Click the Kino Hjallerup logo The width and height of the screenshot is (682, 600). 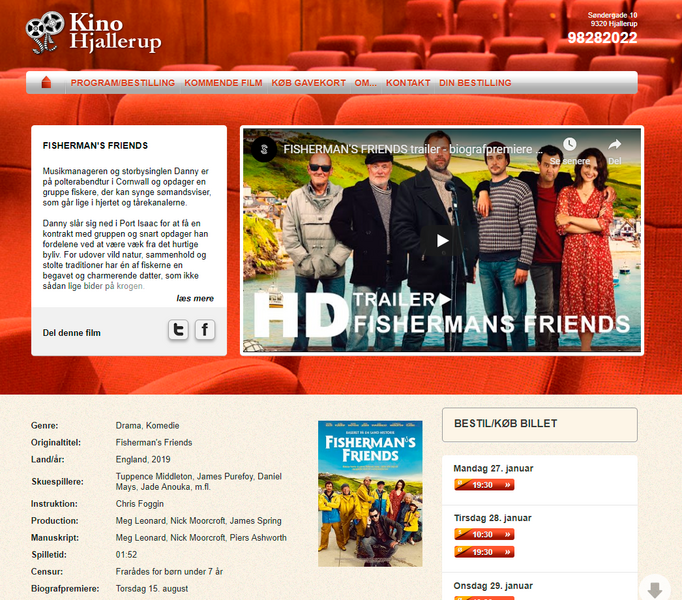point(94,33)
